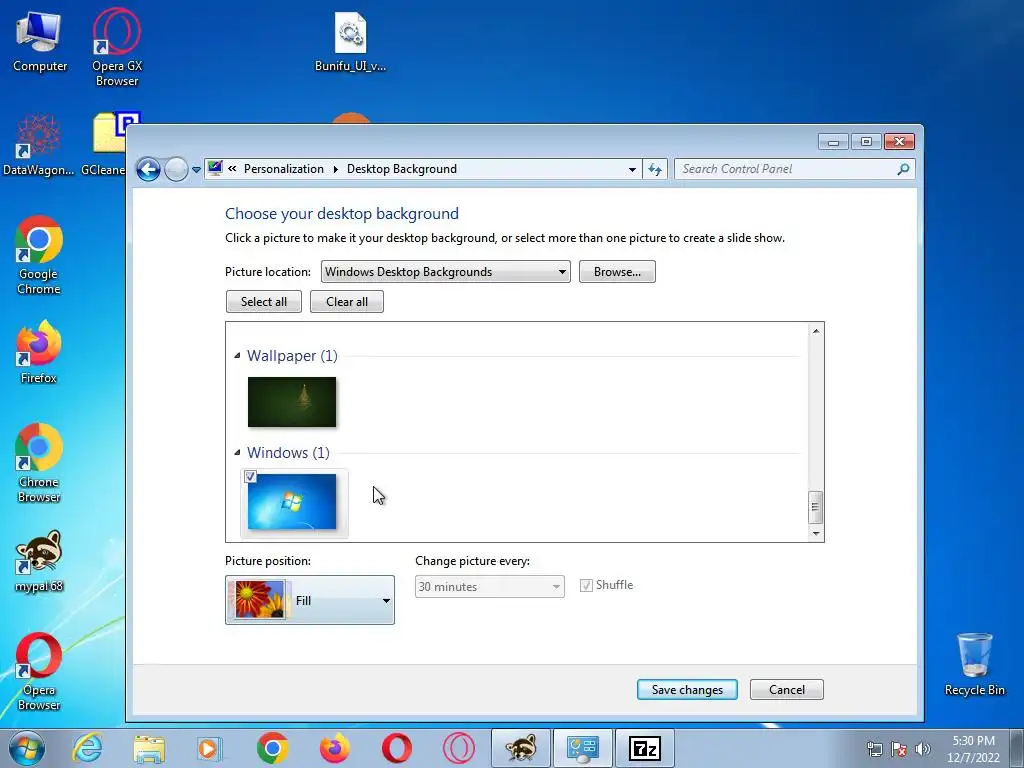
Task: Click the Personalization breadcrumb
Action: click(x=283, y=169)
